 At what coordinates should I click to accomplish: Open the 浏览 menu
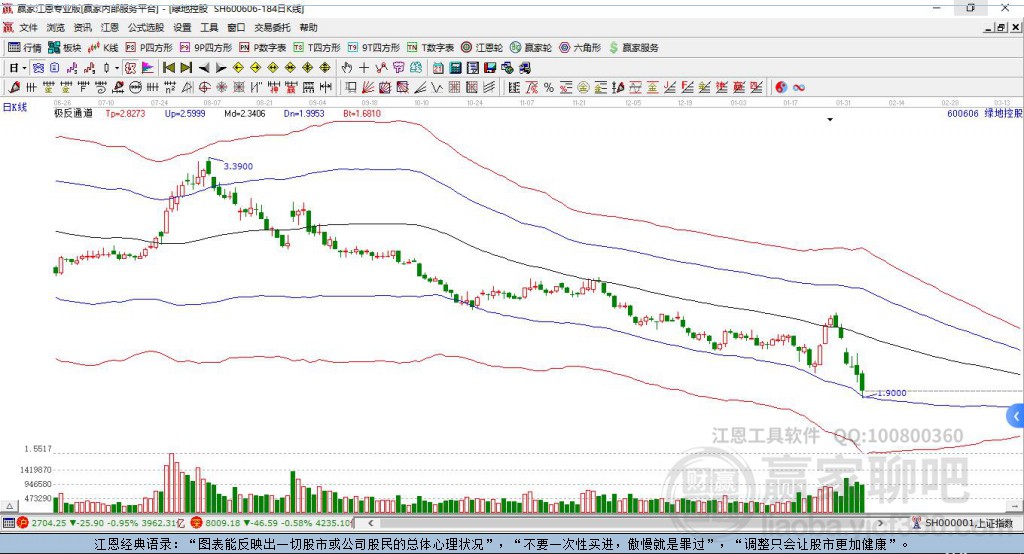56,27
